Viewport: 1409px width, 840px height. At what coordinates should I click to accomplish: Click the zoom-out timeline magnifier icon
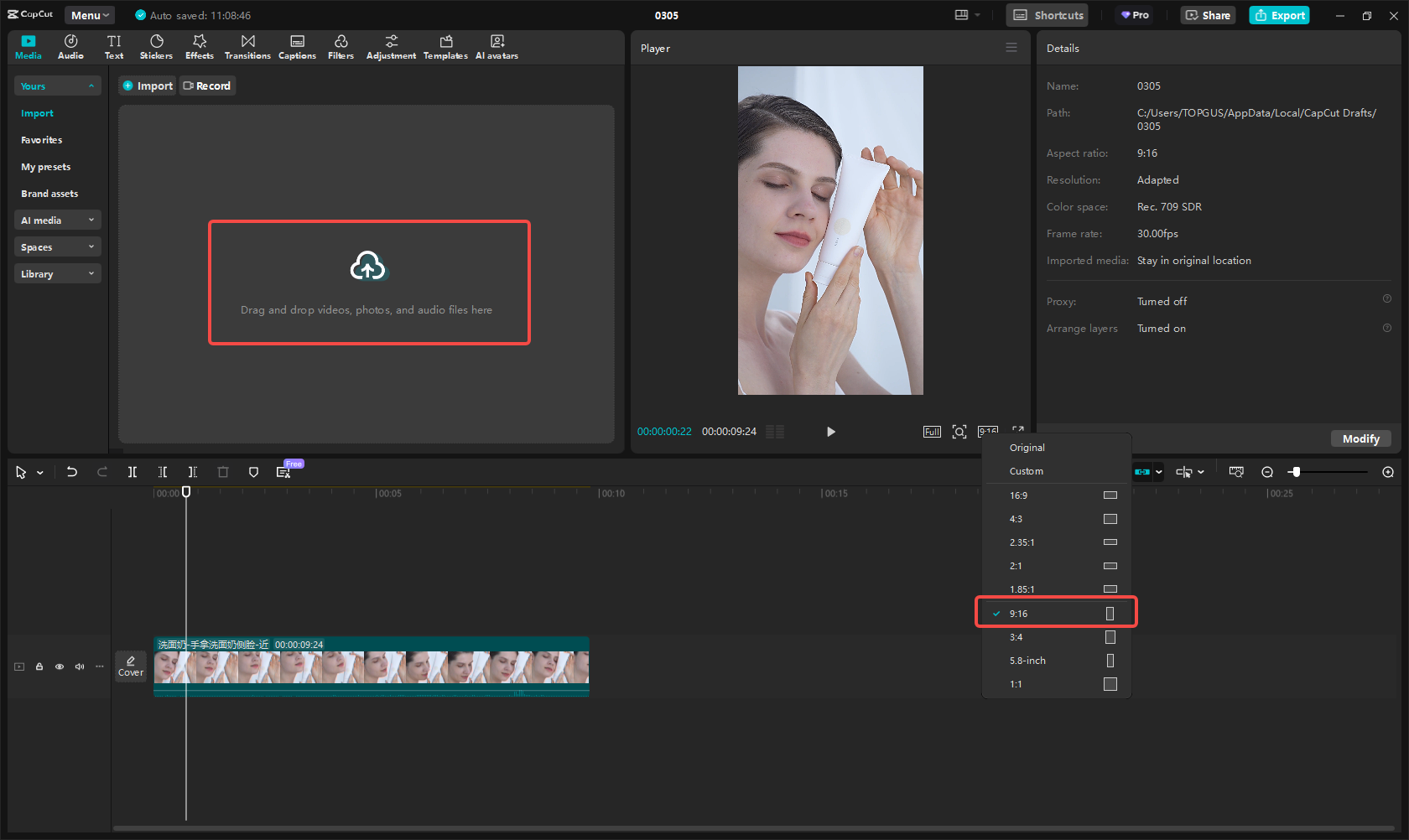(x=1267, y=472)
